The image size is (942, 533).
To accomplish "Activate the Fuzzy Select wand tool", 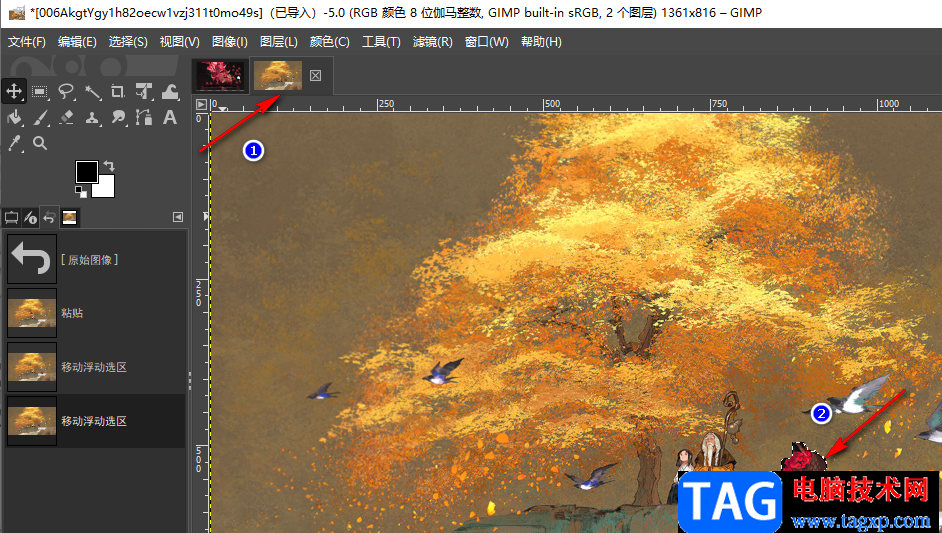I will [x=92, y=91].
